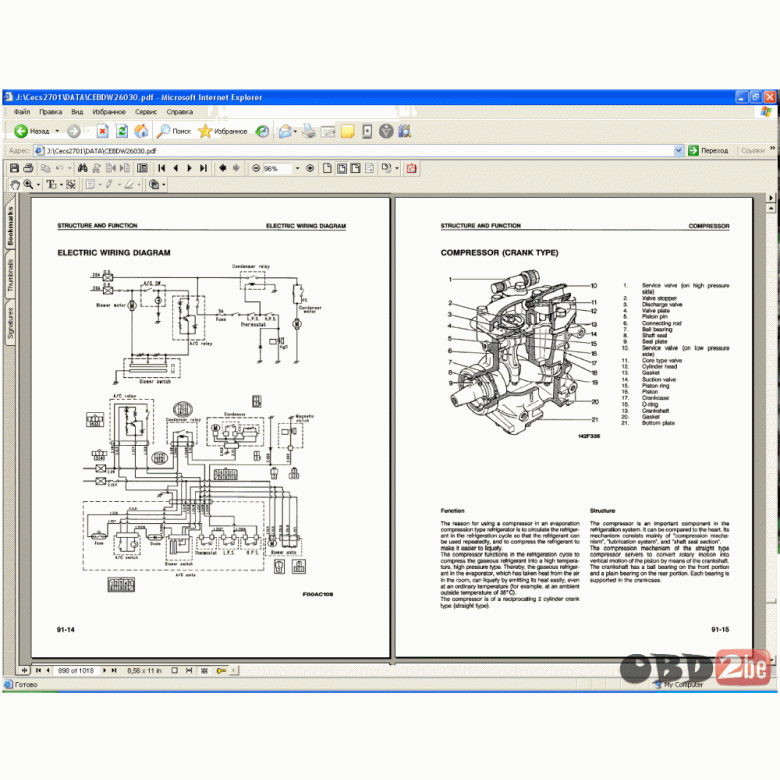Click the yellow key security icon
Viewport: 780px width, 780px height.
[x=221, y=671]
